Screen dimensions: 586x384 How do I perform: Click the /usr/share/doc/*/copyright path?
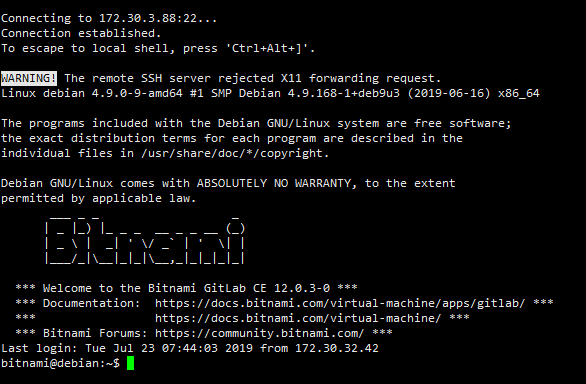coord(234,153)
